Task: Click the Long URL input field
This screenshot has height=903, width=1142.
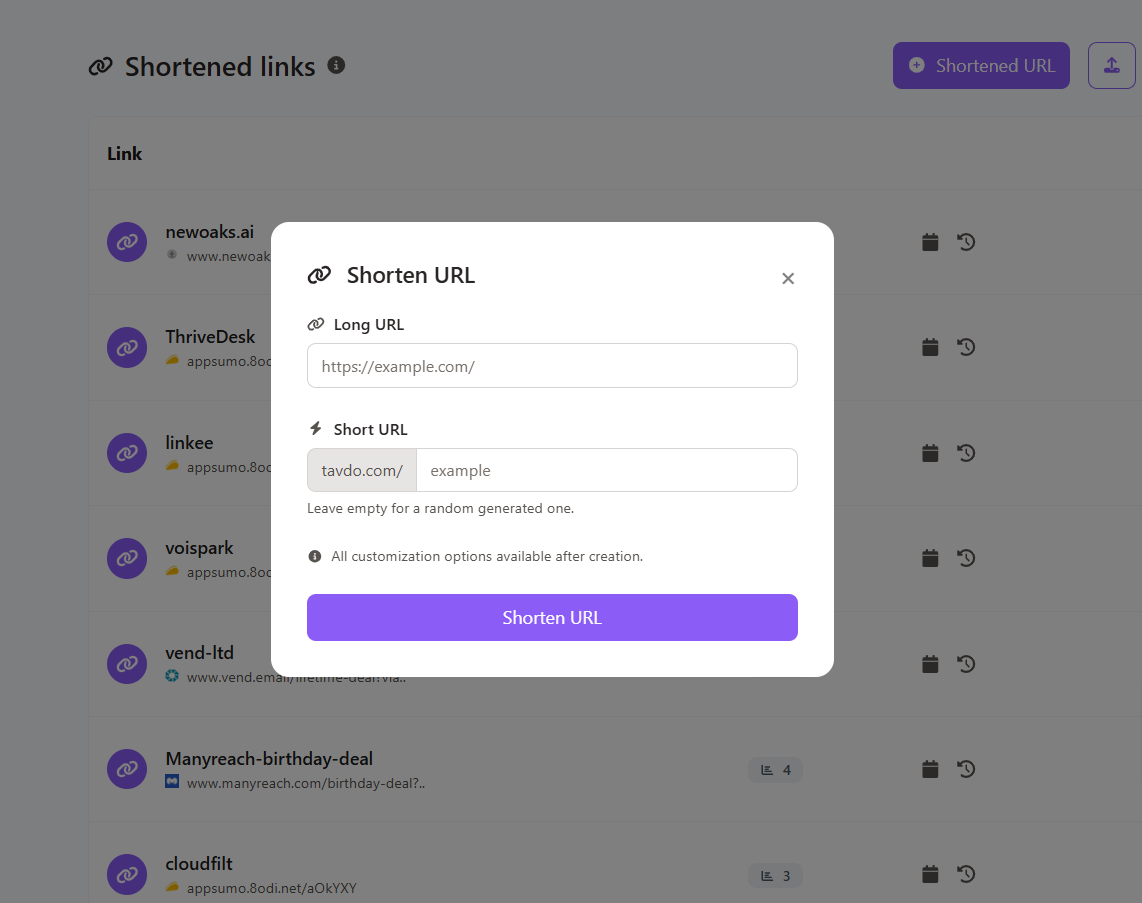Action: [552, 366]
